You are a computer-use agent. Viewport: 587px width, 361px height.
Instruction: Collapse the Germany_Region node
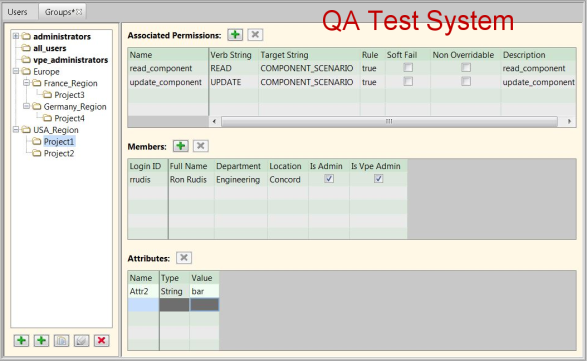click(26, 106)
